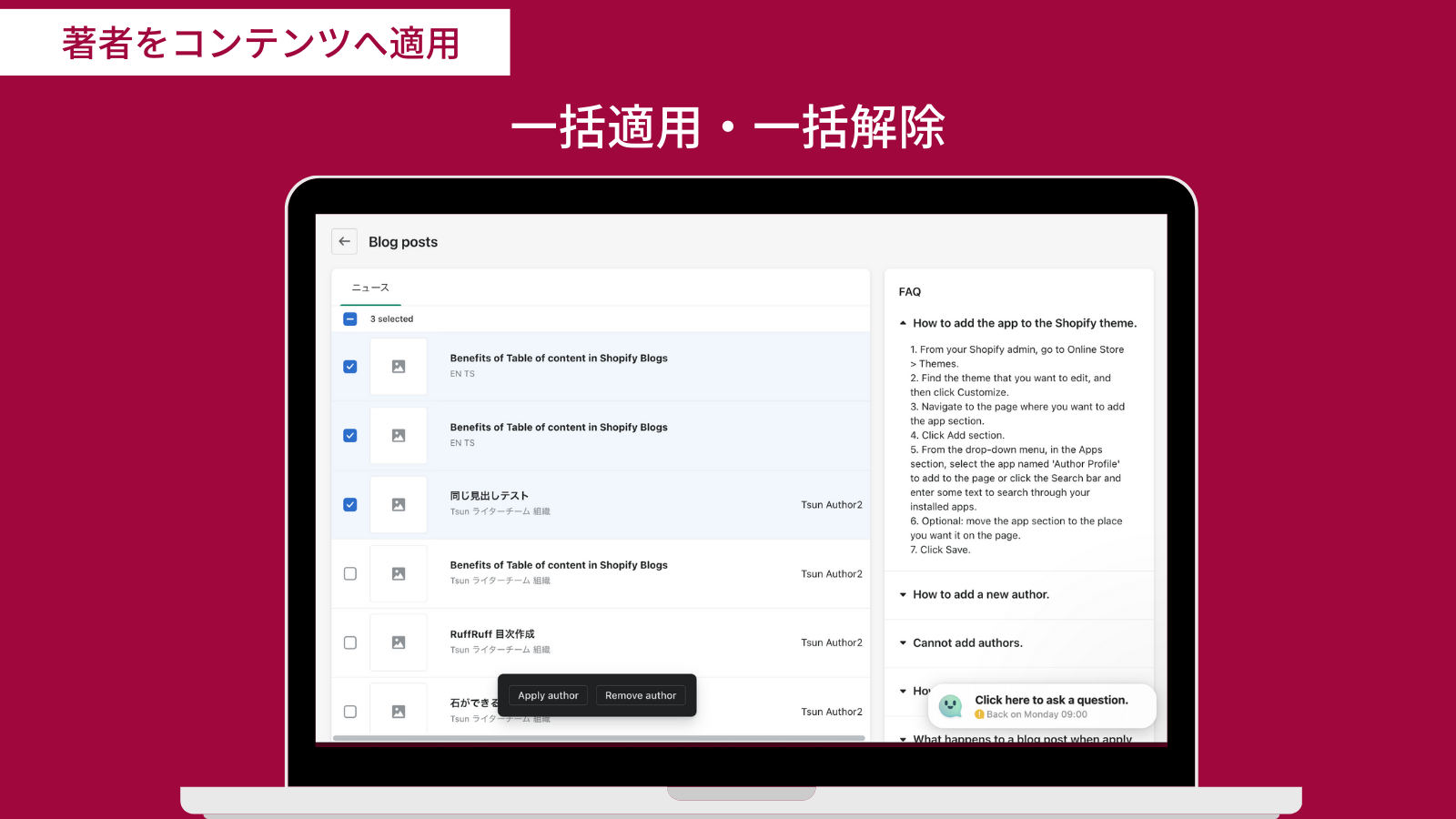Image resolution: width=1456 pixels, height=819 pixels.
Task: Click image placeholder of RuffRuff 目次作成 post
Action: (x=399, y=642)
